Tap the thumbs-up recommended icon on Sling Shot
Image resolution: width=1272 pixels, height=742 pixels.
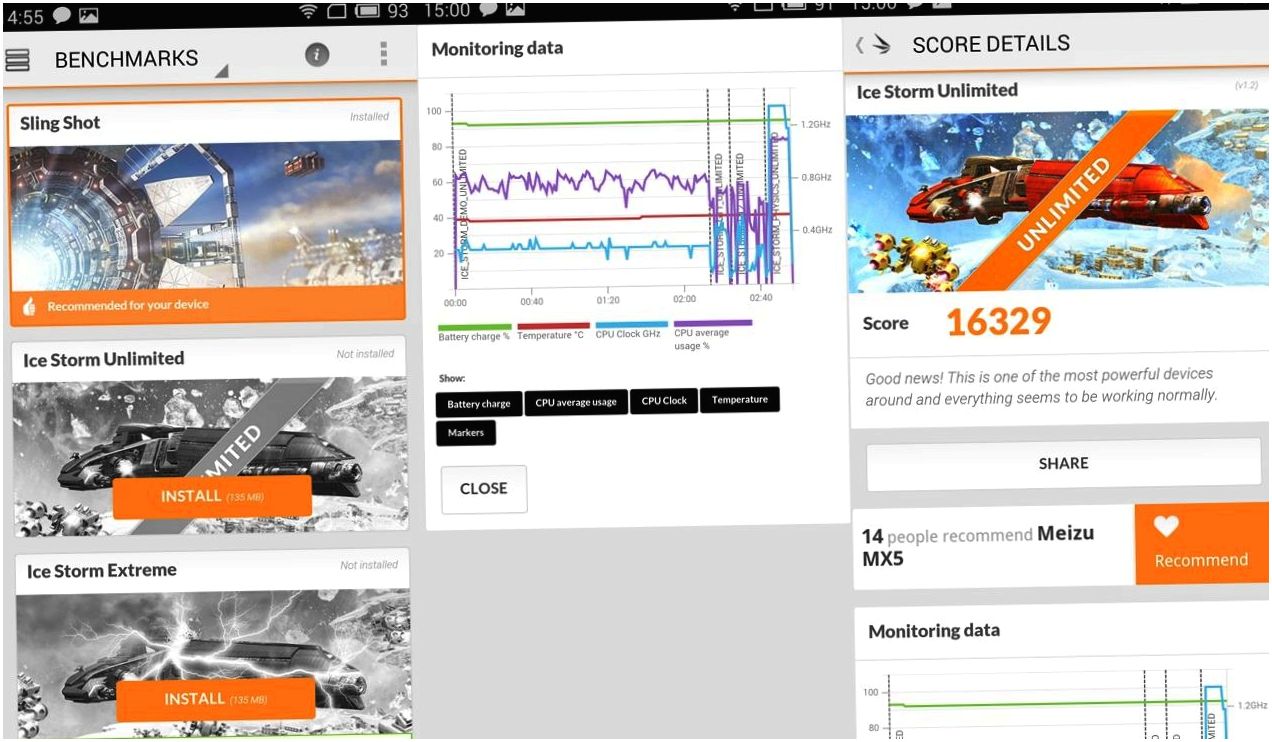click(29, 306)
